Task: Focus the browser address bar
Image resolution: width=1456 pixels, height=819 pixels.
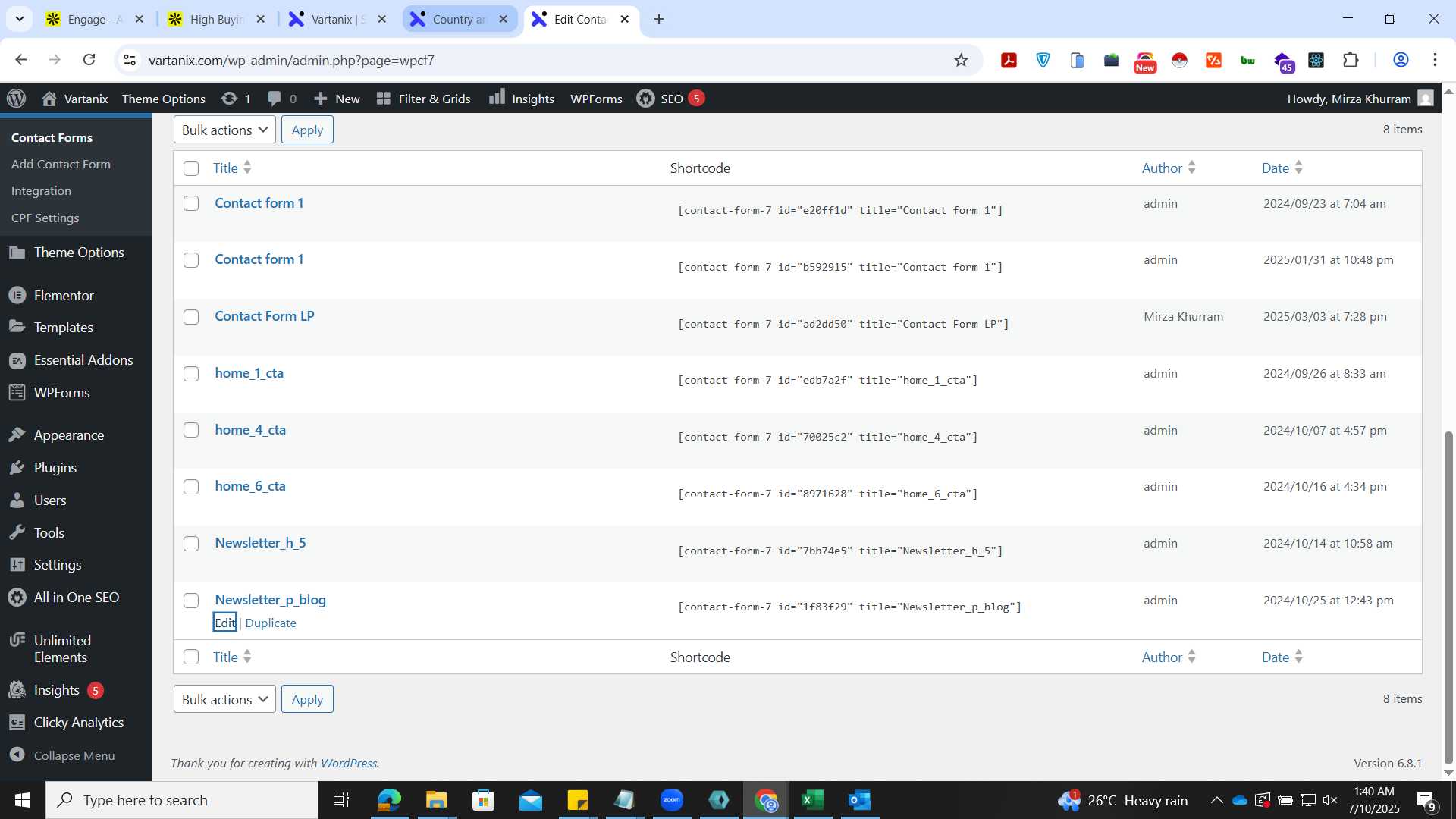Action: click(546, 60)
